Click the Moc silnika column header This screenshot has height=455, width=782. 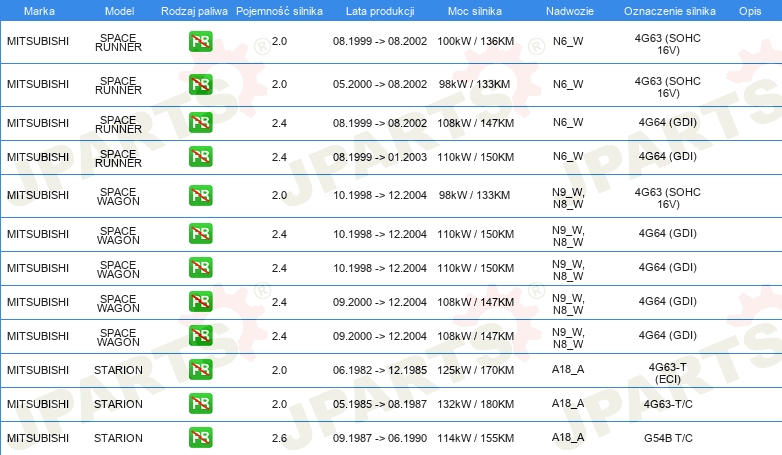pyautogui.click(x=475, y=11)
